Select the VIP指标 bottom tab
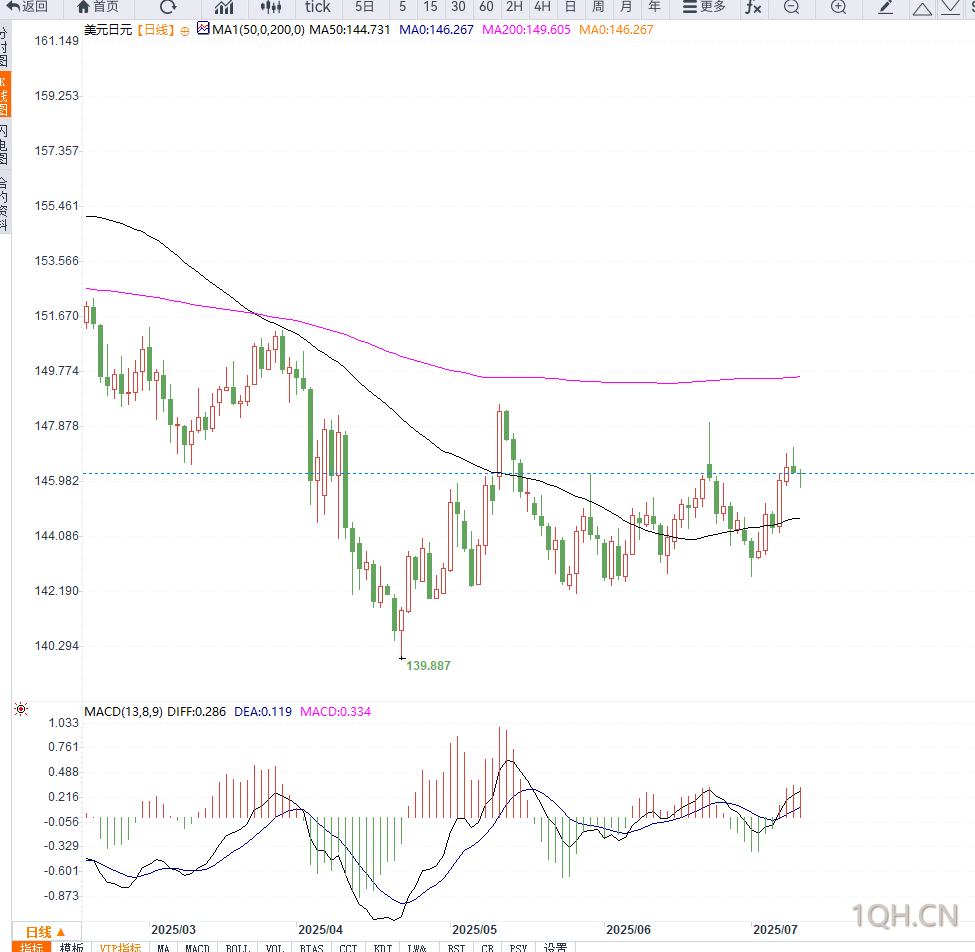Image resolution: width=975 pixels, height=952 pixels. point(121,947)
